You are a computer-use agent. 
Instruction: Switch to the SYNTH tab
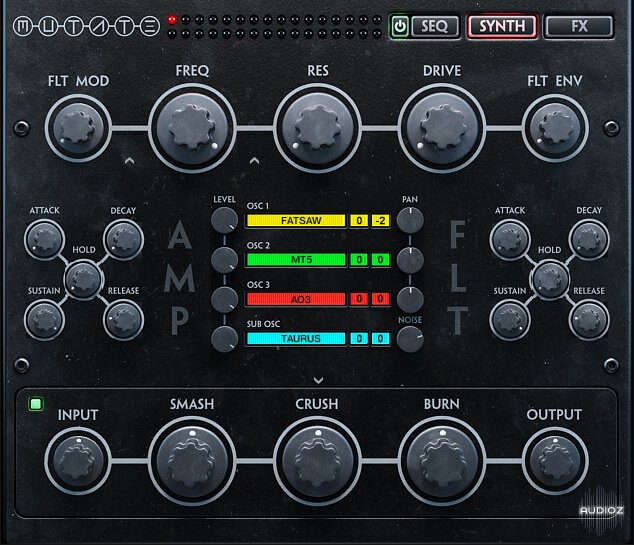[502, 27]
